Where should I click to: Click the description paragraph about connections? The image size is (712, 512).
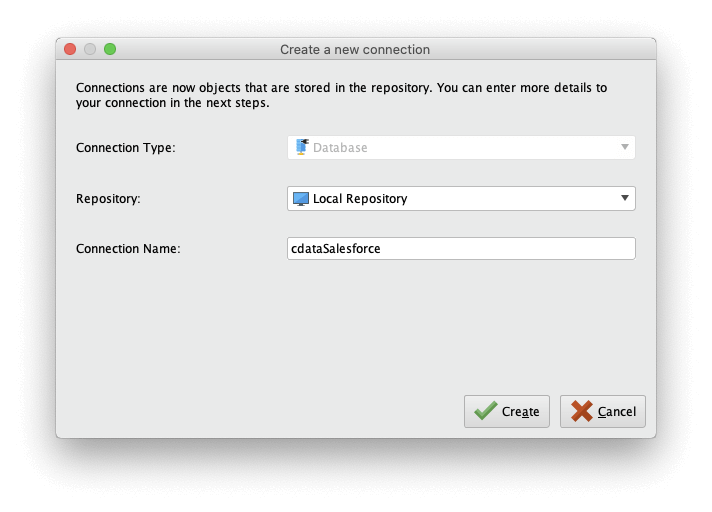[x=340, y=95]
